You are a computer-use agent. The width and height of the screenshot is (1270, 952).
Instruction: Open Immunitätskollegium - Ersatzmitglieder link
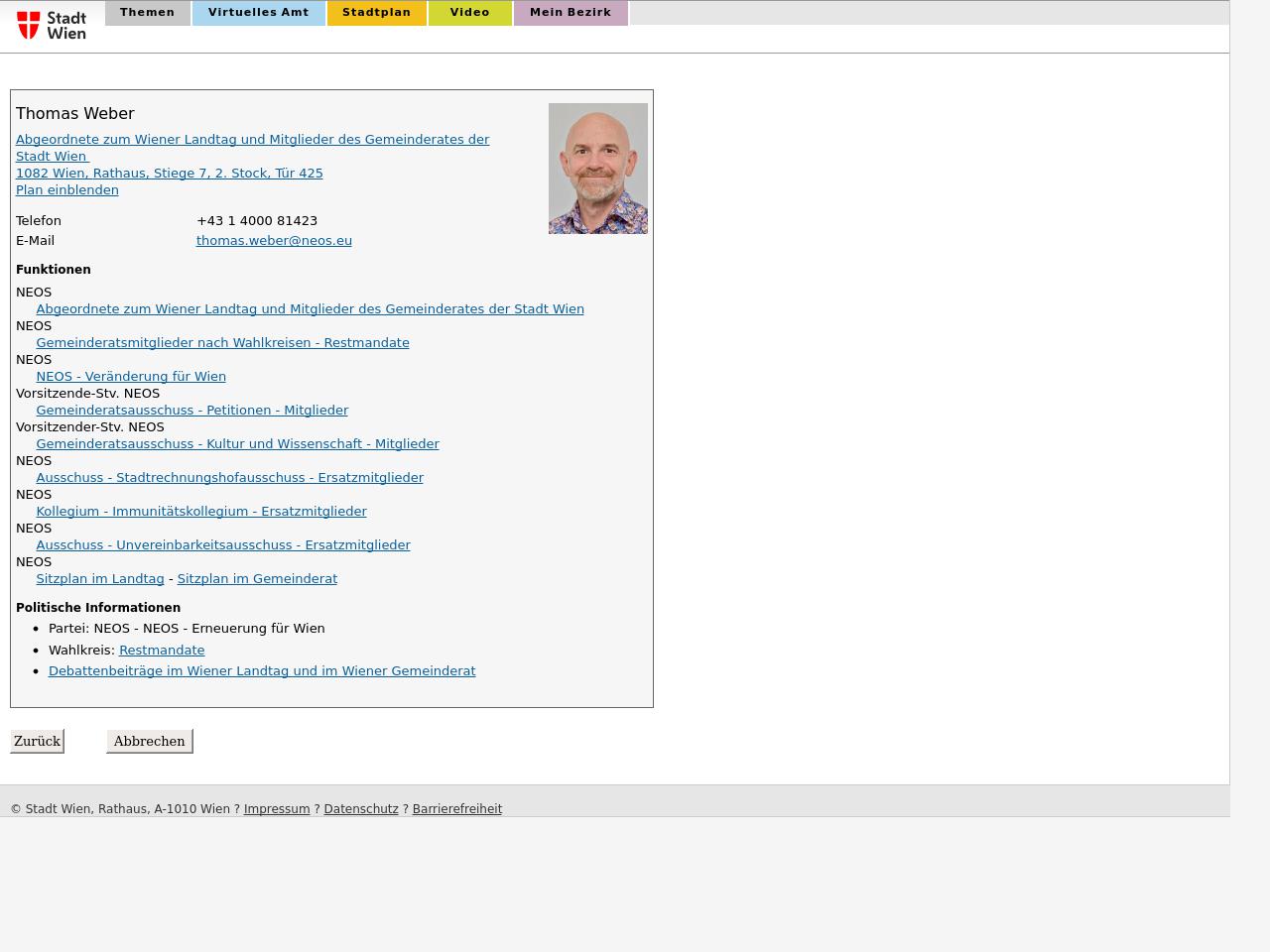coord(201,511)
